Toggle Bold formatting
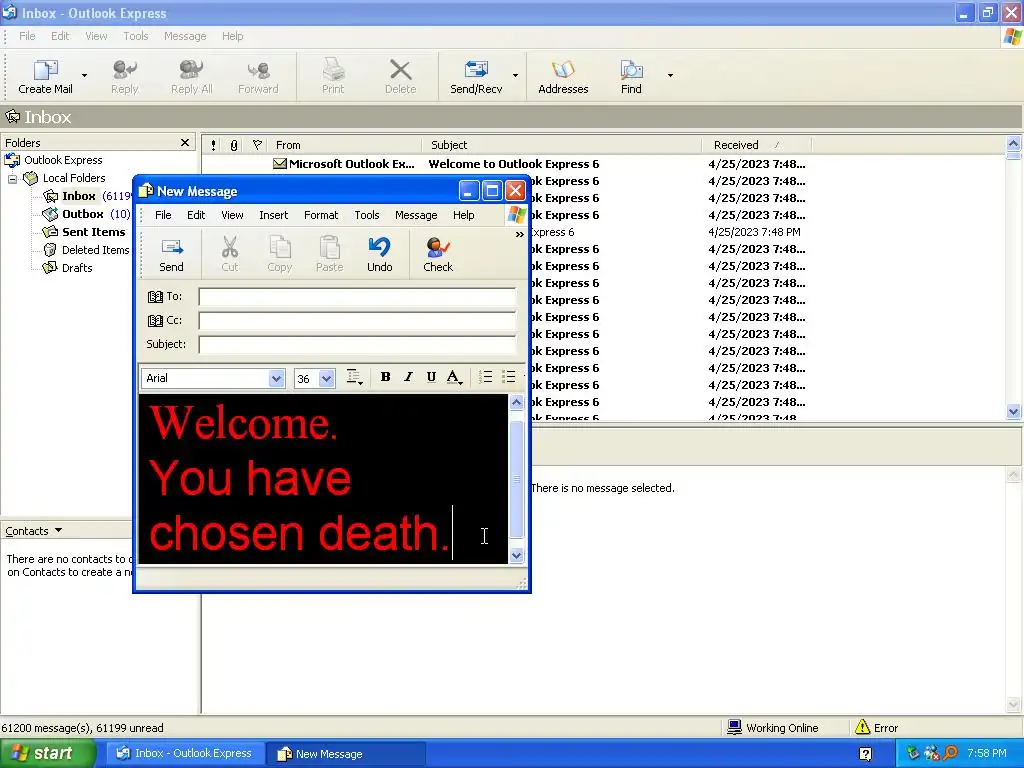 click(385, 377)
